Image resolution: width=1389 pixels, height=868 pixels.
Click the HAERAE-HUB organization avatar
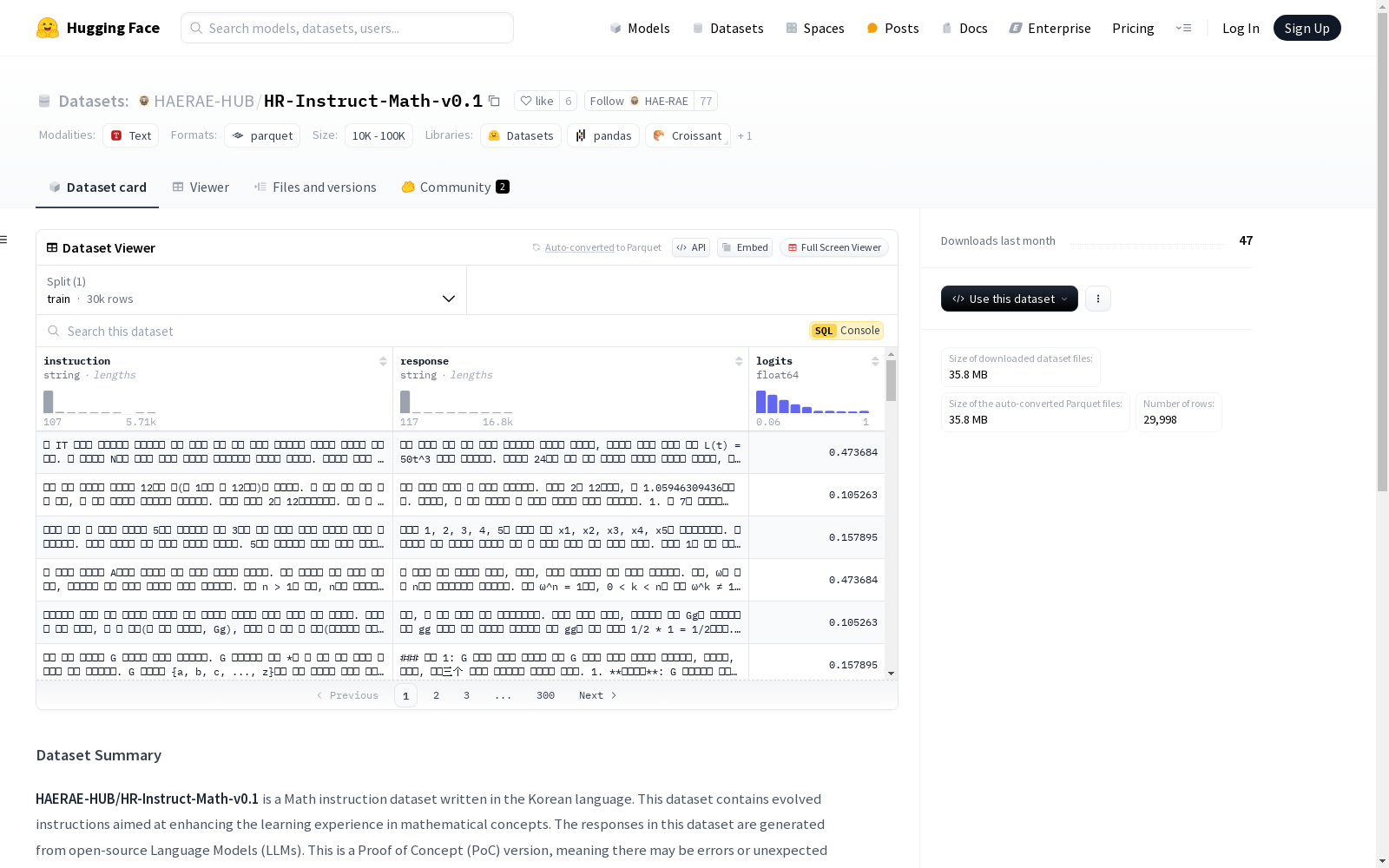[144, 101]
